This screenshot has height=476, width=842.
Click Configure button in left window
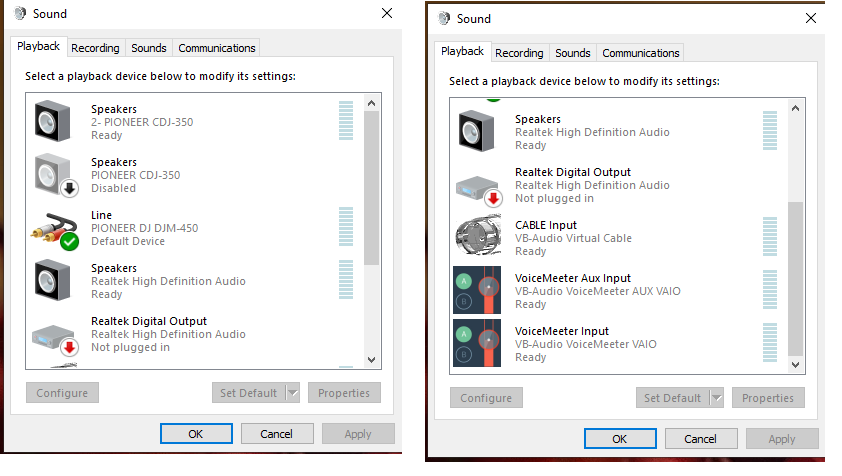(62, 393)
